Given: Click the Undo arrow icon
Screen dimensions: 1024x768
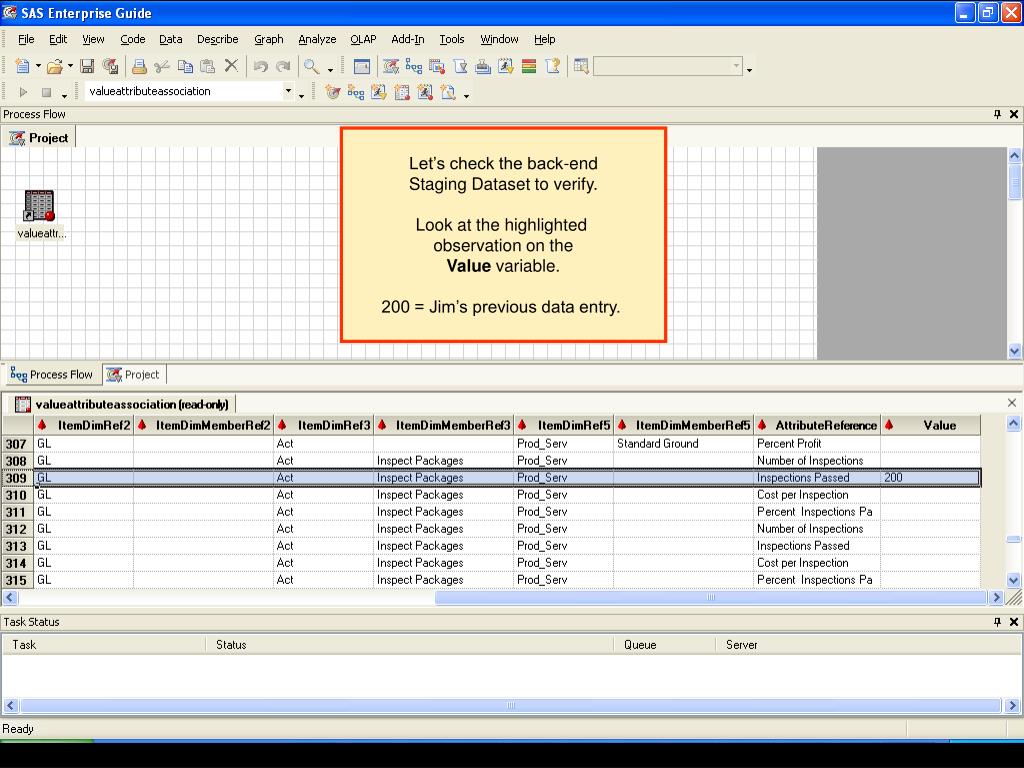Looking at the screenshot, I should [x=261, y=66].
